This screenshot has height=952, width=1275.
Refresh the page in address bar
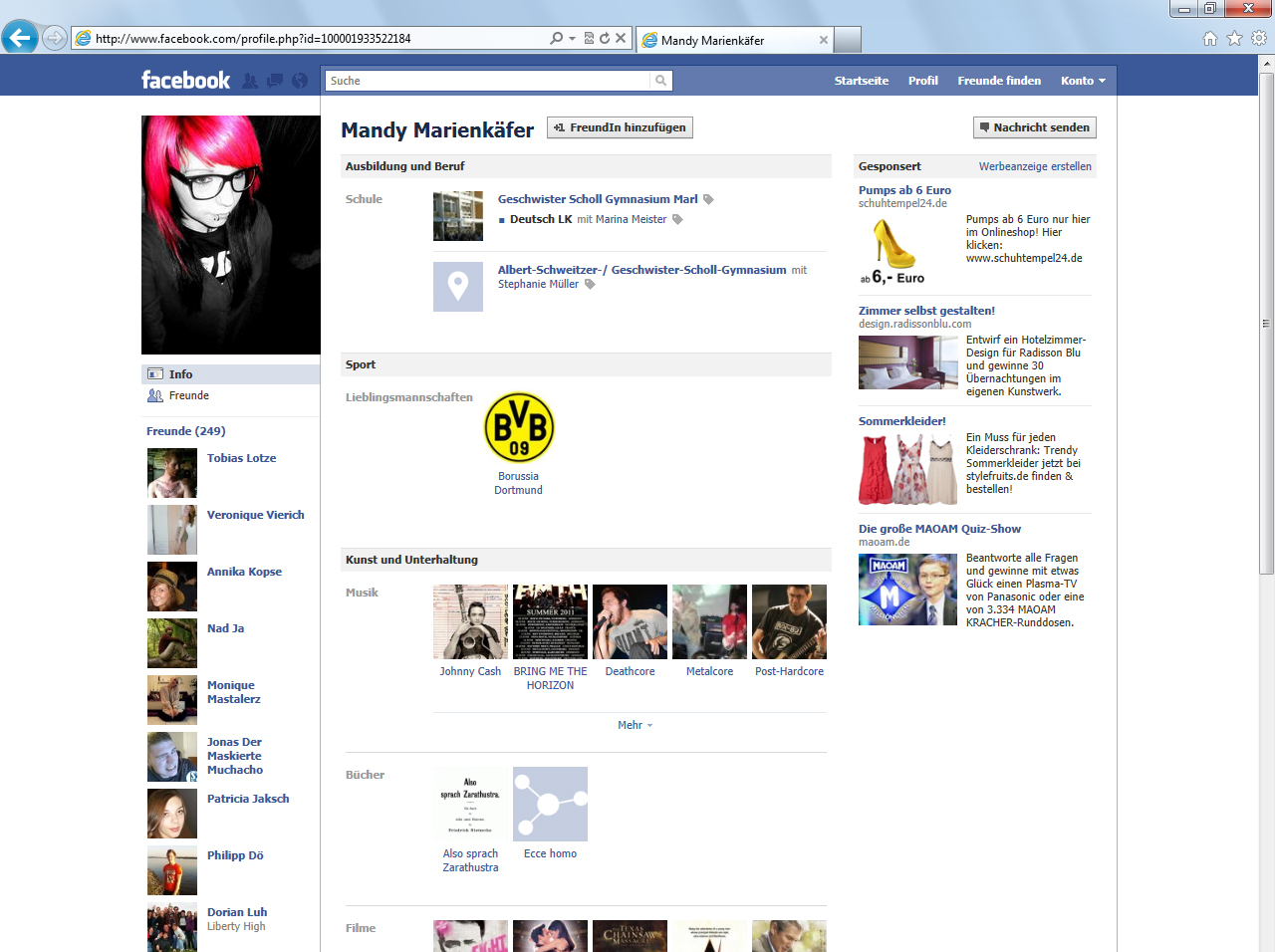pyautogui.click(x=605, y=39)
